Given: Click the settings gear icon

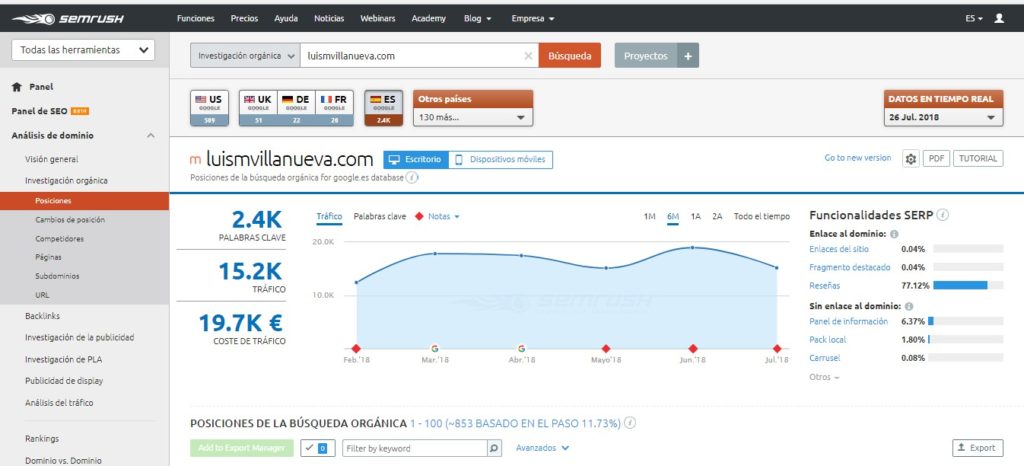Looking at the screenshot, I should pyautogui.click(x=910, y=159).
